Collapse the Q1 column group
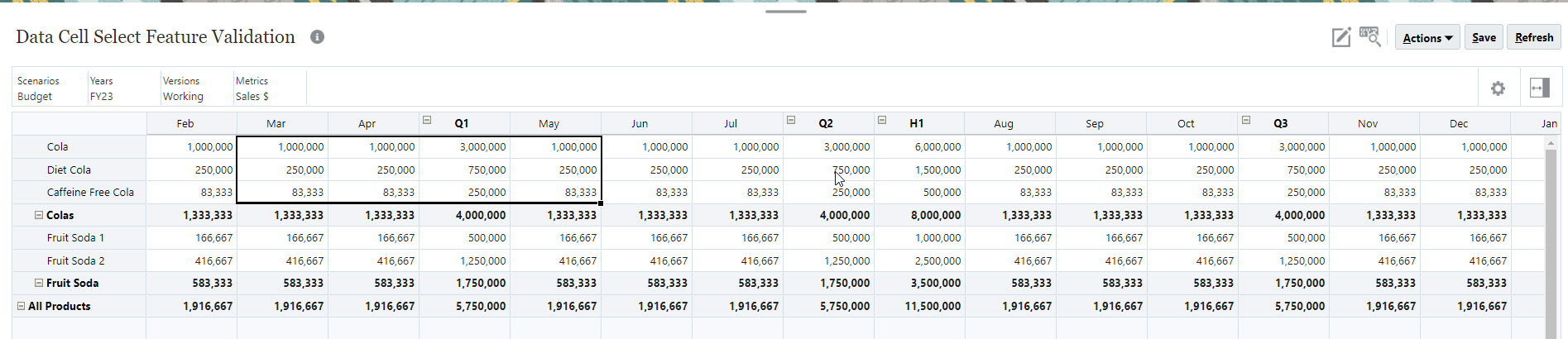1568x339 pixels. (x=427, y=120)
